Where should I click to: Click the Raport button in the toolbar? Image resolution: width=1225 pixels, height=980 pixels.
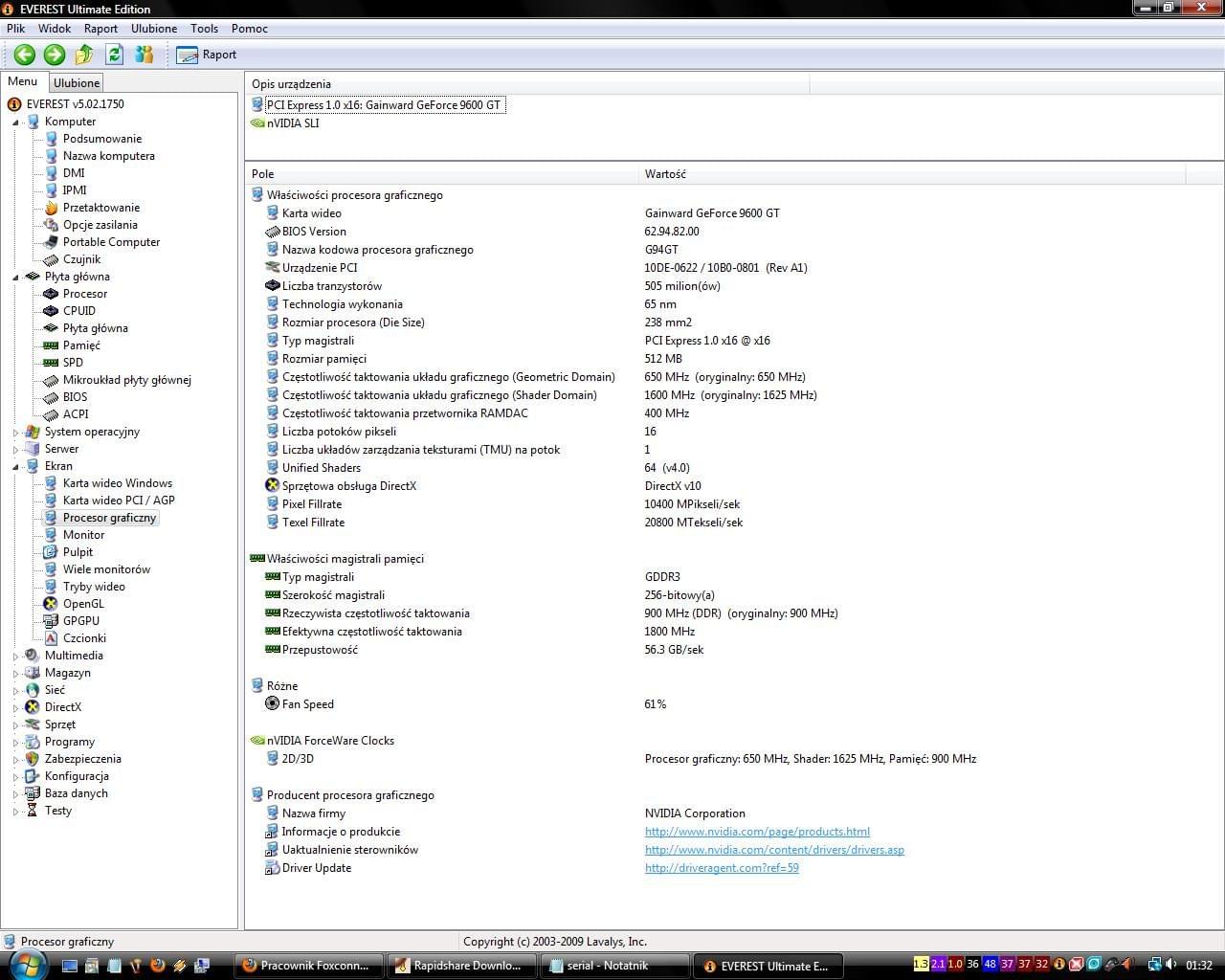[x=207, y=55]
